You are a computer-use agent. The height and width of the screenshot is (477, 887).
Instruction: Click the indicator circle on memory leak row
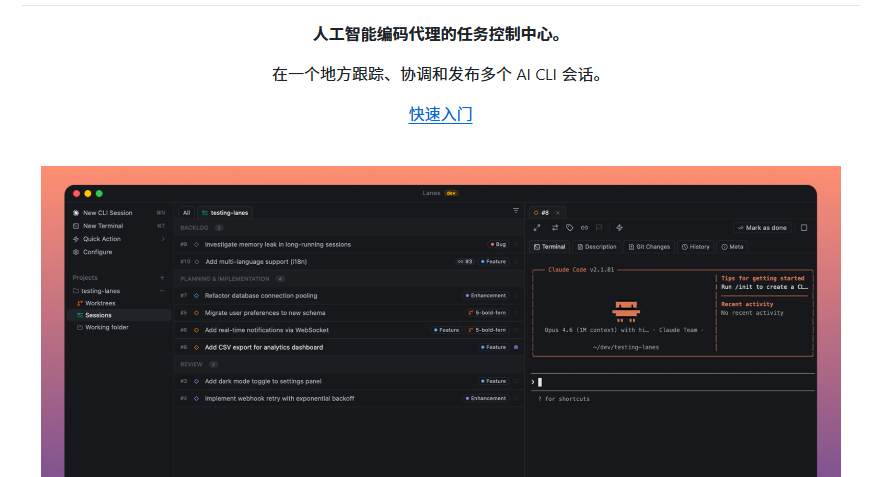pyautogui.click(x=516, y=244)
